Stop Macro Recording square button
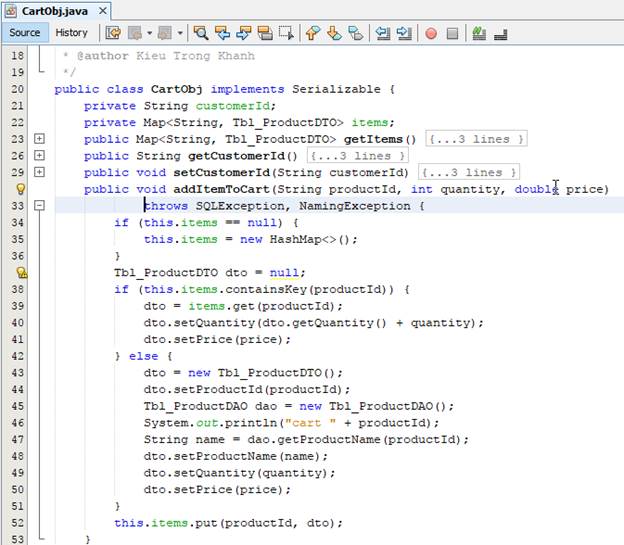The height and width of the screenshot is (545, 624). [x=452, y=33]
